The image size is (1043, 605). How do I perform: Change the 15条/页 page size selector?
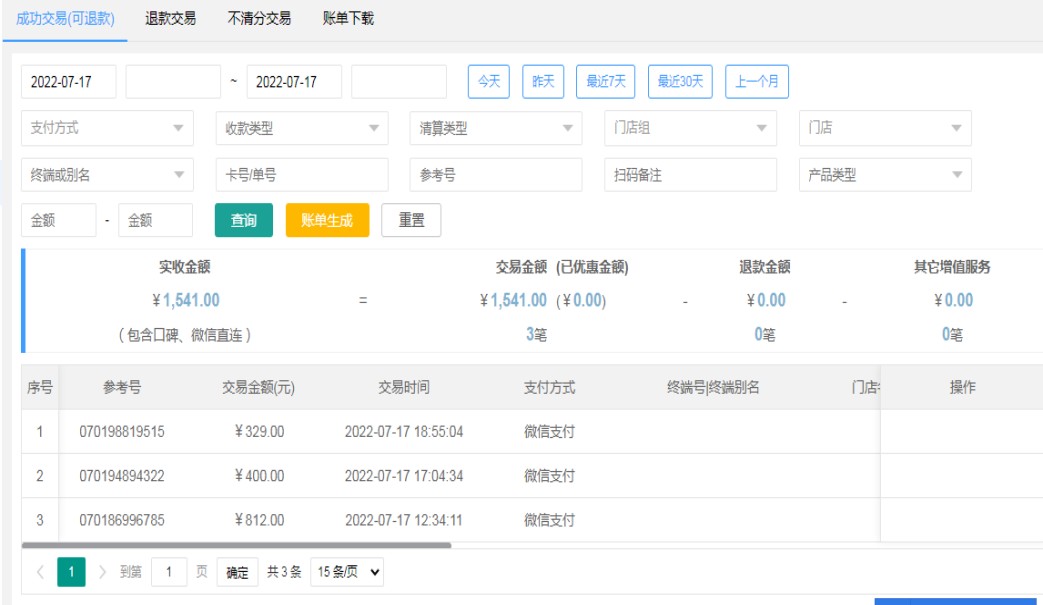click(347, 572)
